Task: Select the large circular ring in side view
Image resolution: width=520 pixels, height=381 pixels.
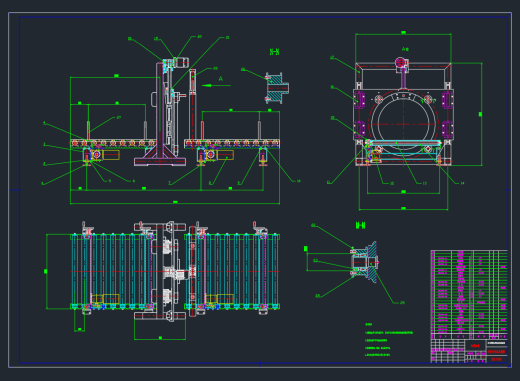Action: click(404, 124)
